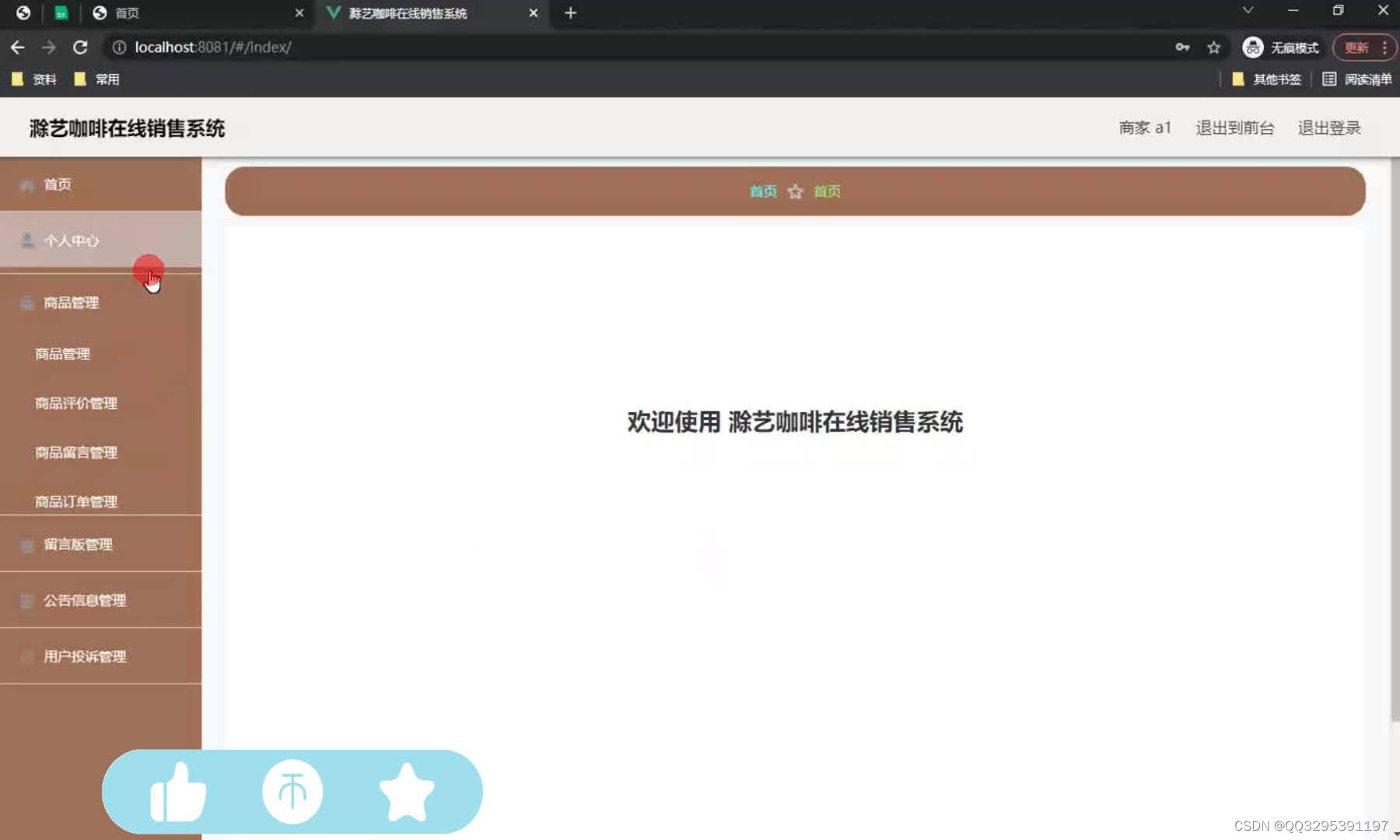Click the scrollbar down arrow at the bottom
Screen dimensions: 1400x840
coord(1395,834)
